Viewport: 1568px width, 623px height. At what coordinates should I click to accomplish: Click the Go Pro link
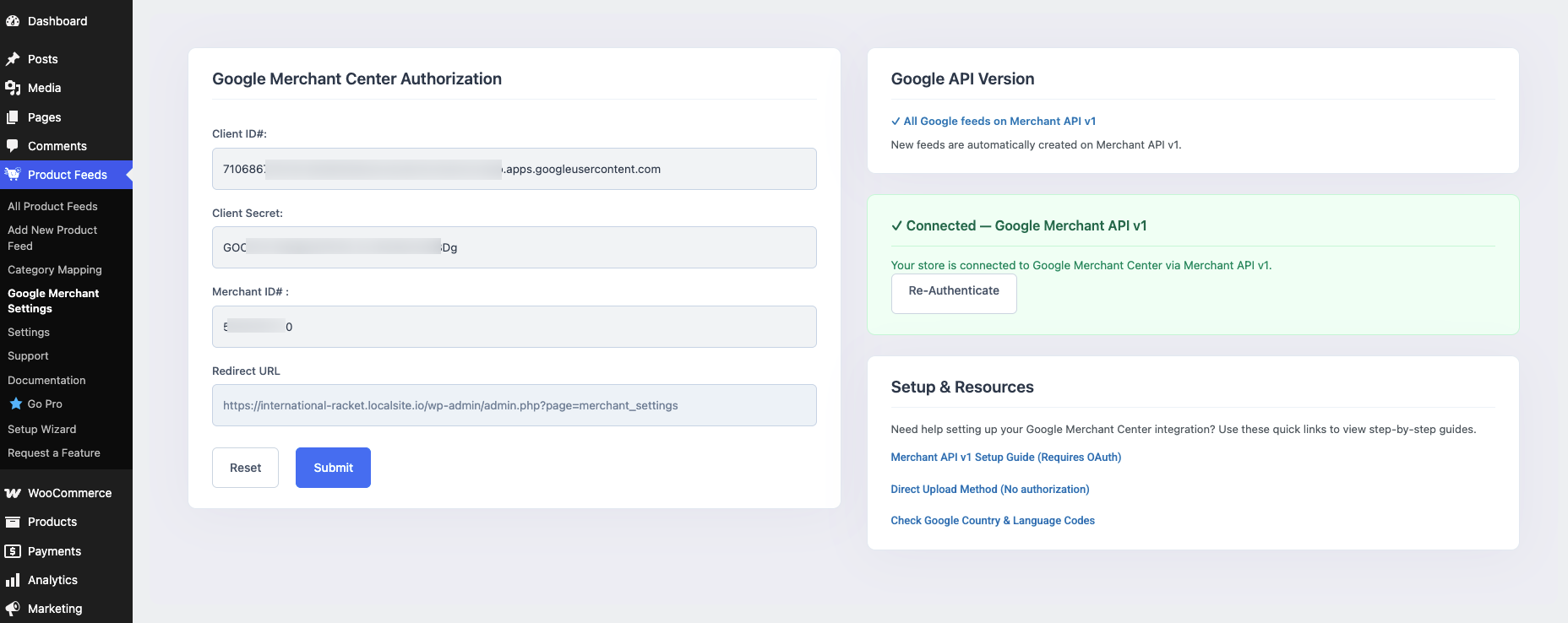(x=45, y=404)
